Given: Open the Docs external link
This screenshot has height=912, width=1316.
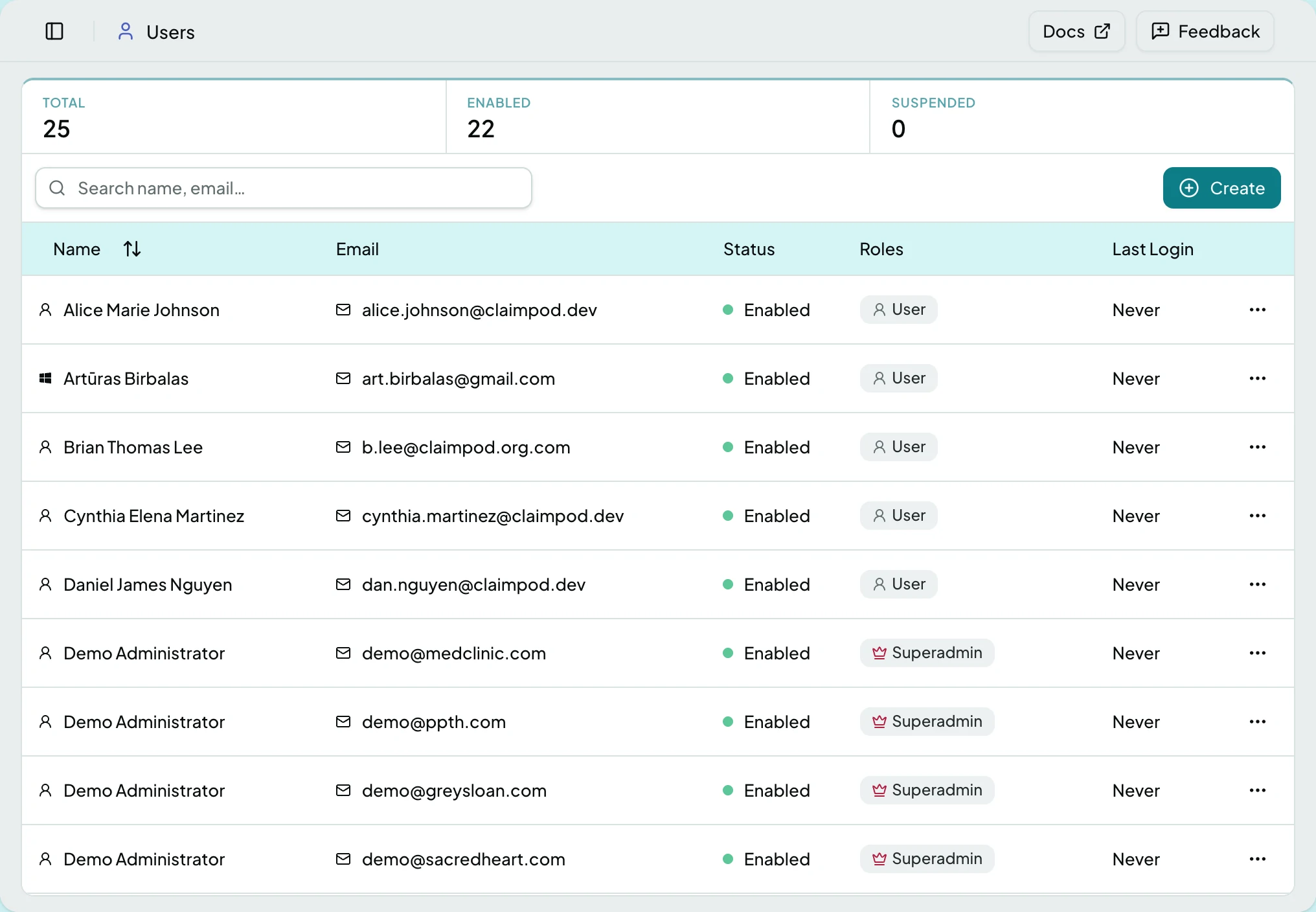Looking at the screenshot, I should pyautogui.click(x=1076, y=31).
